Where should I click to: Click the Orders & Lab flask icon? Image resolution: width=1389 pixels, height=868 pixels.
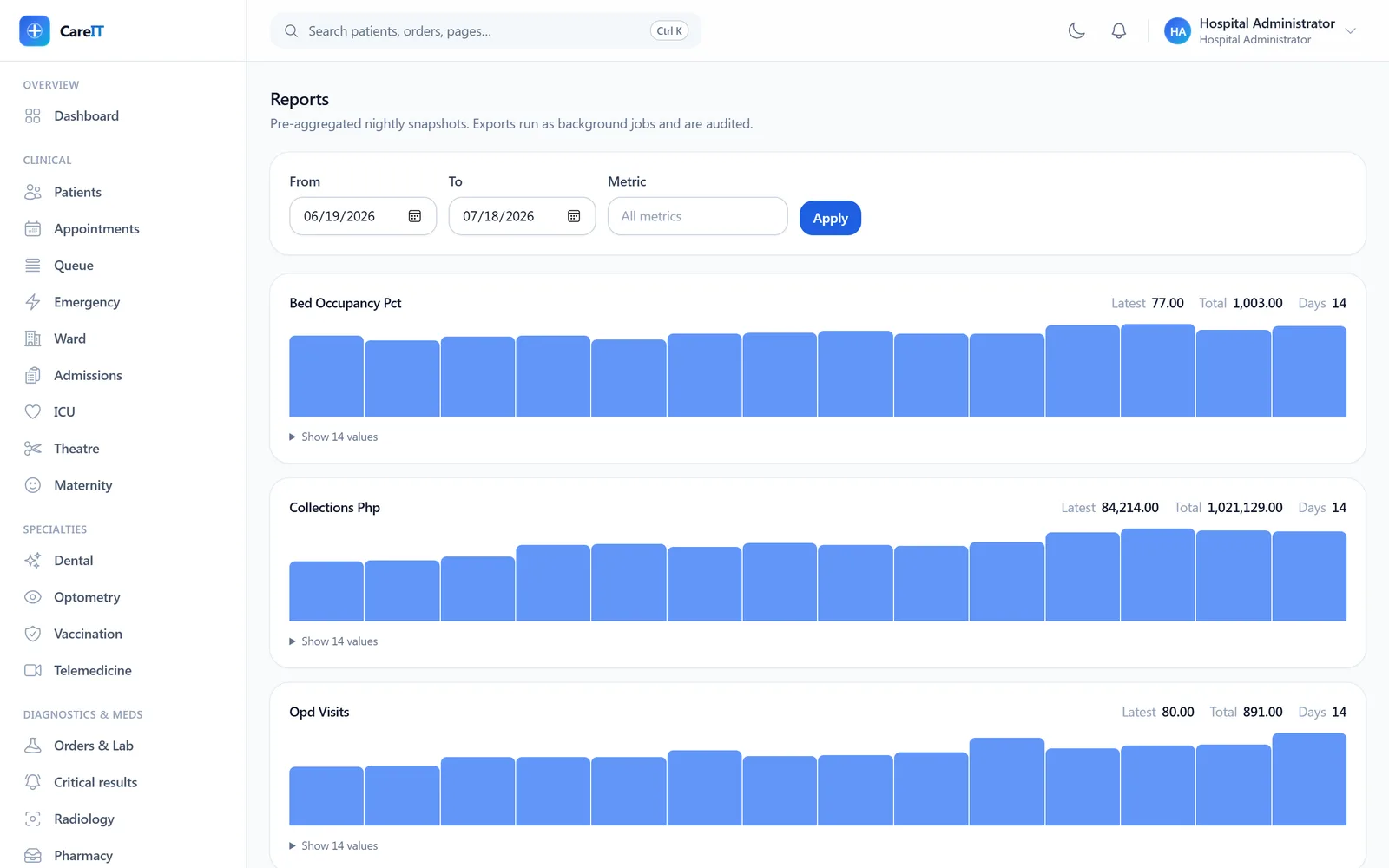pos(33,746)
